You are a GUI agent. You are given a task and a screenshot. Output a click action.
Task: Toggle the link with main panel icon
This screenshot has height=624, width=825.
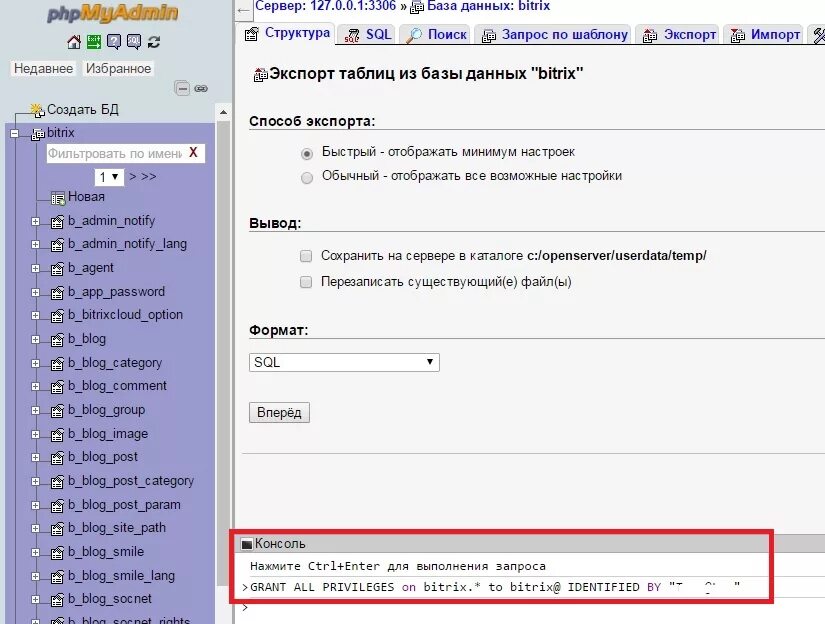201,88
